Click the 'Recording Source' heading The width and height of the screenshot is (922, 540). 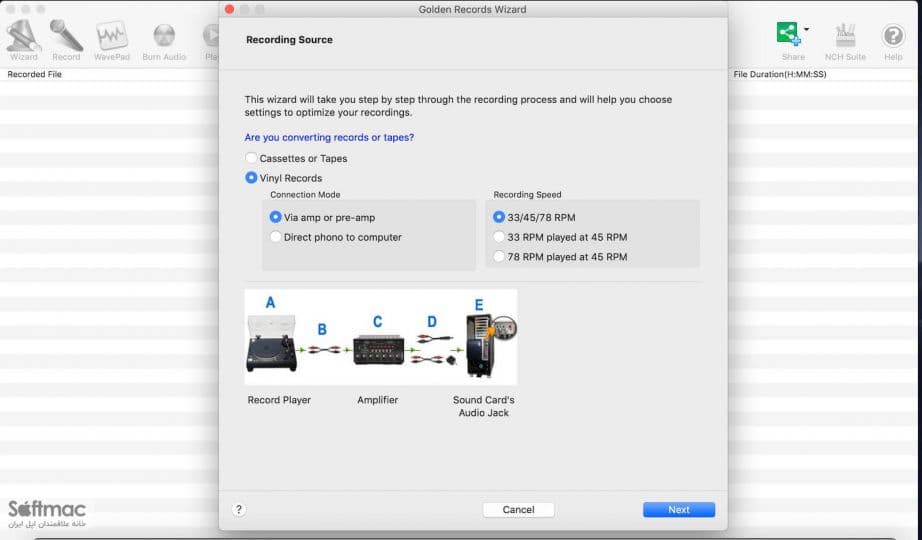point(289,39)
